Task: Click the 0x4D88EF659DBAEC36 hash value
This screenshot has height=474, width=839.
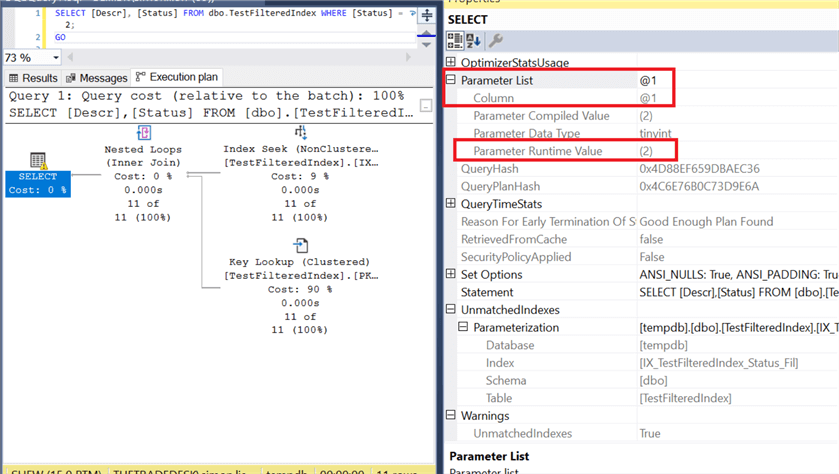Action: point(699,169)
